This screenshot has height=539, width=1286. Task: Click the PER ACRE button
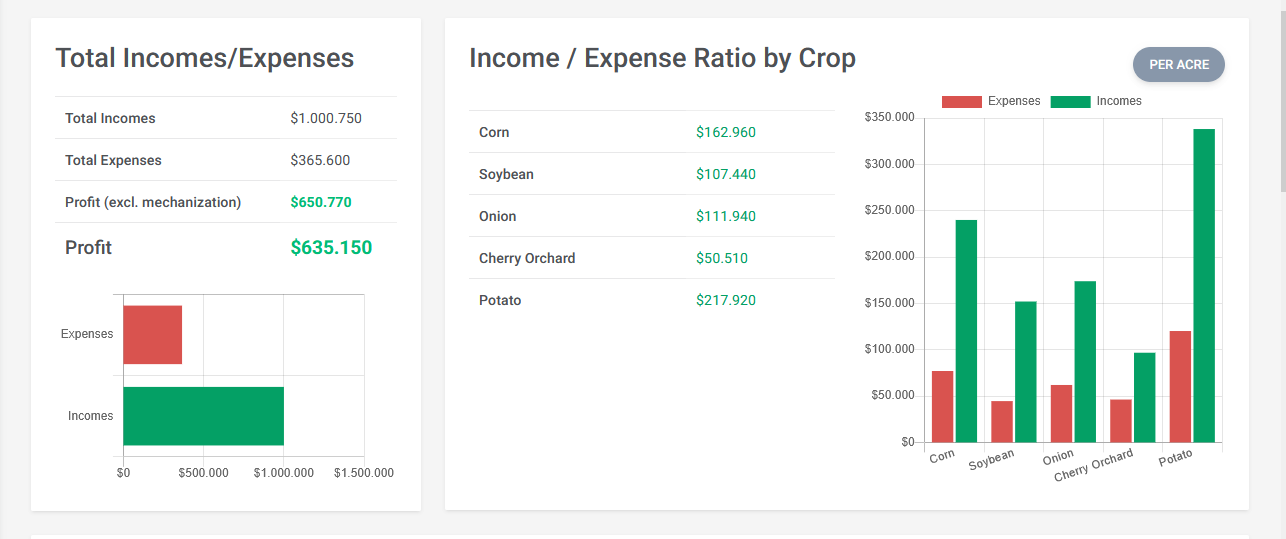pyautogui.click(x=1178, y=64)
